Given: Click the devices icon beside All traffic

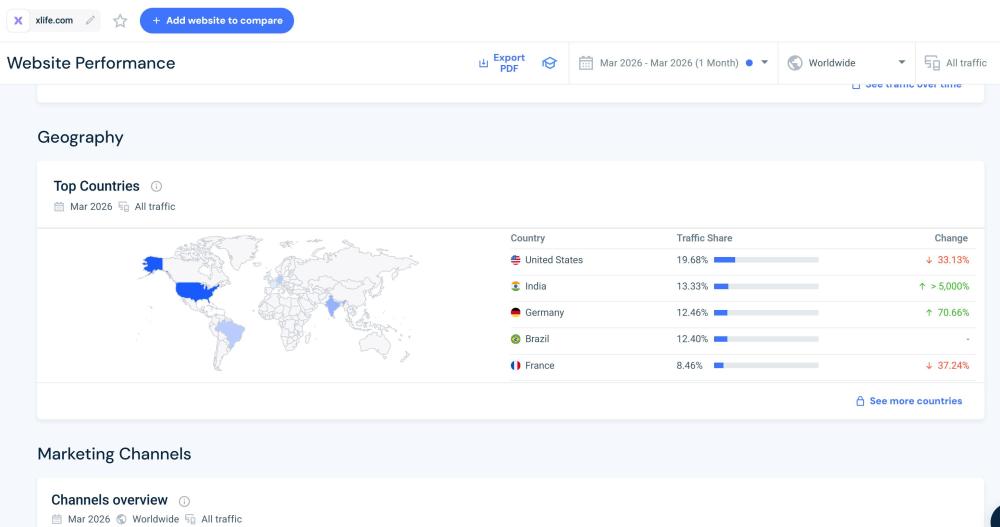Looking at the screenshot, I should pyautogui.click(x=932, y=63).
